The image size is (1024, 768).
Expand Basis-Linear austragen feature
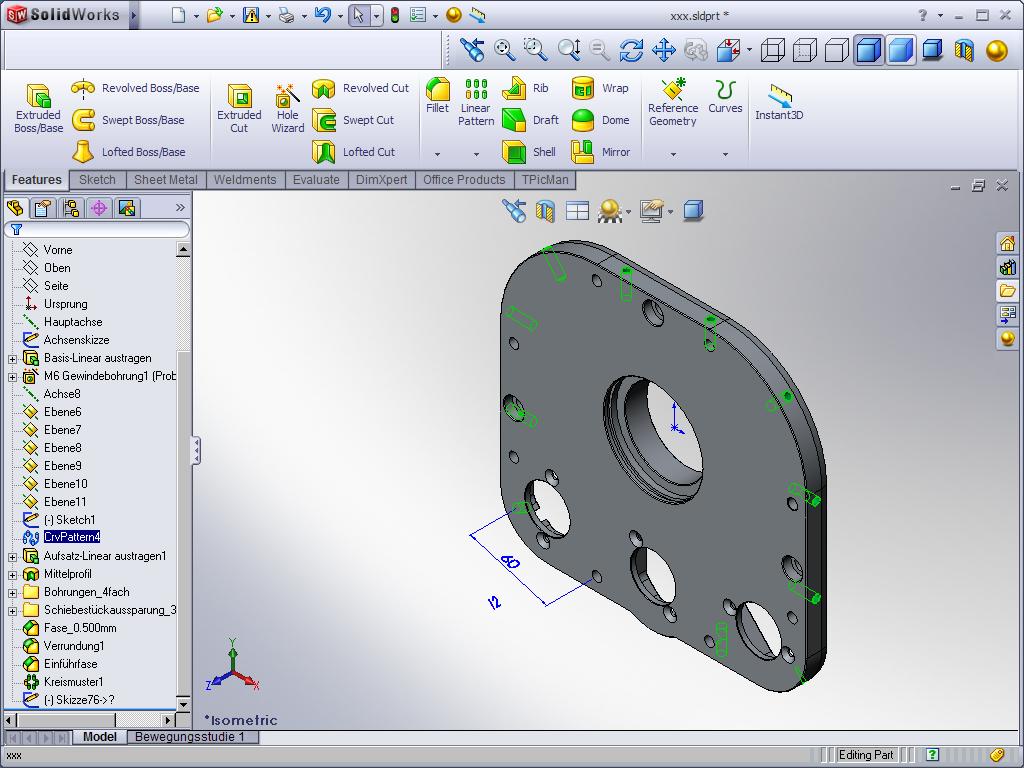pyautogui.click(x=12, y=359)
